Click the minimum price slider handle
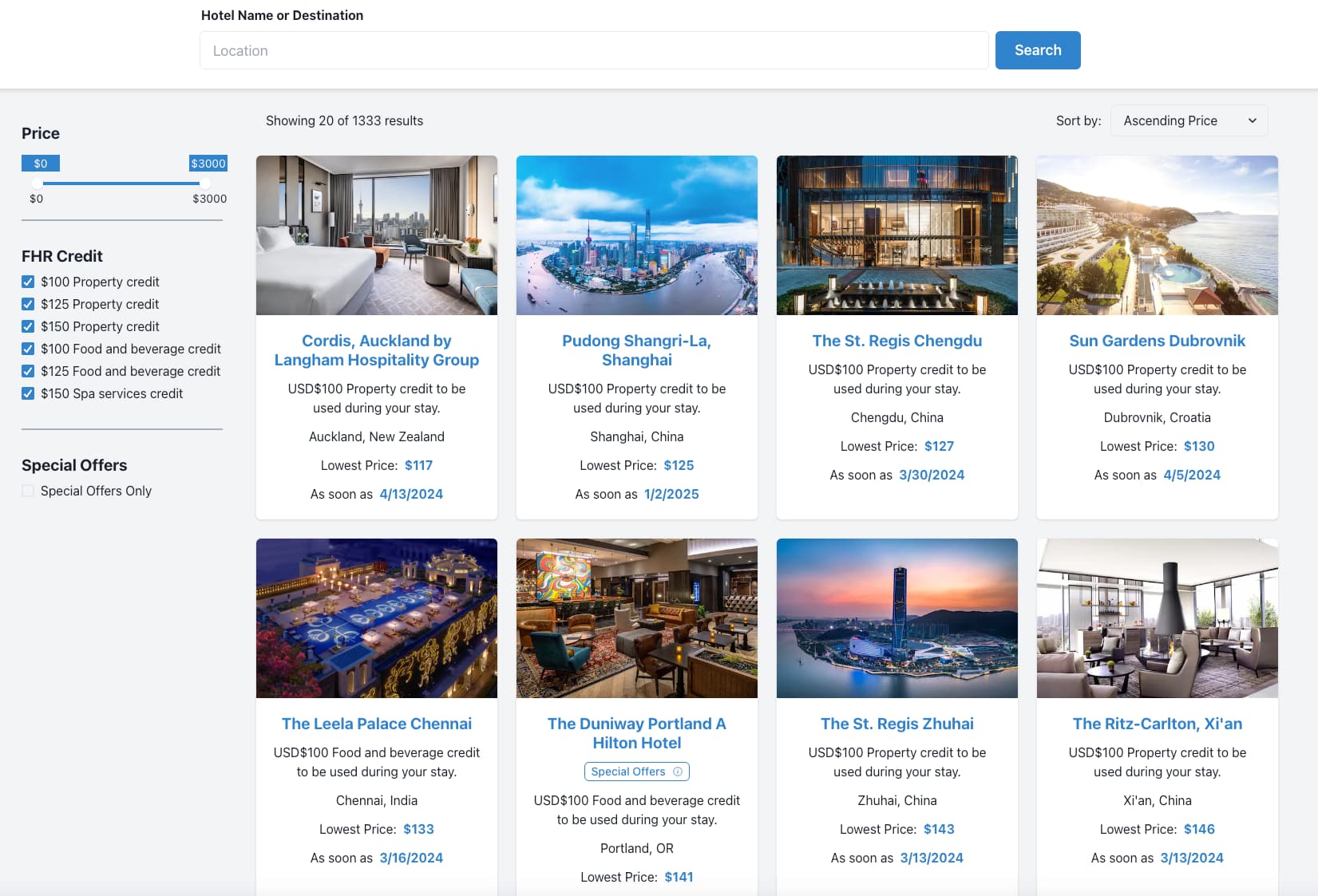Screen dimensions: 1318x896 (x=38, y=184)
